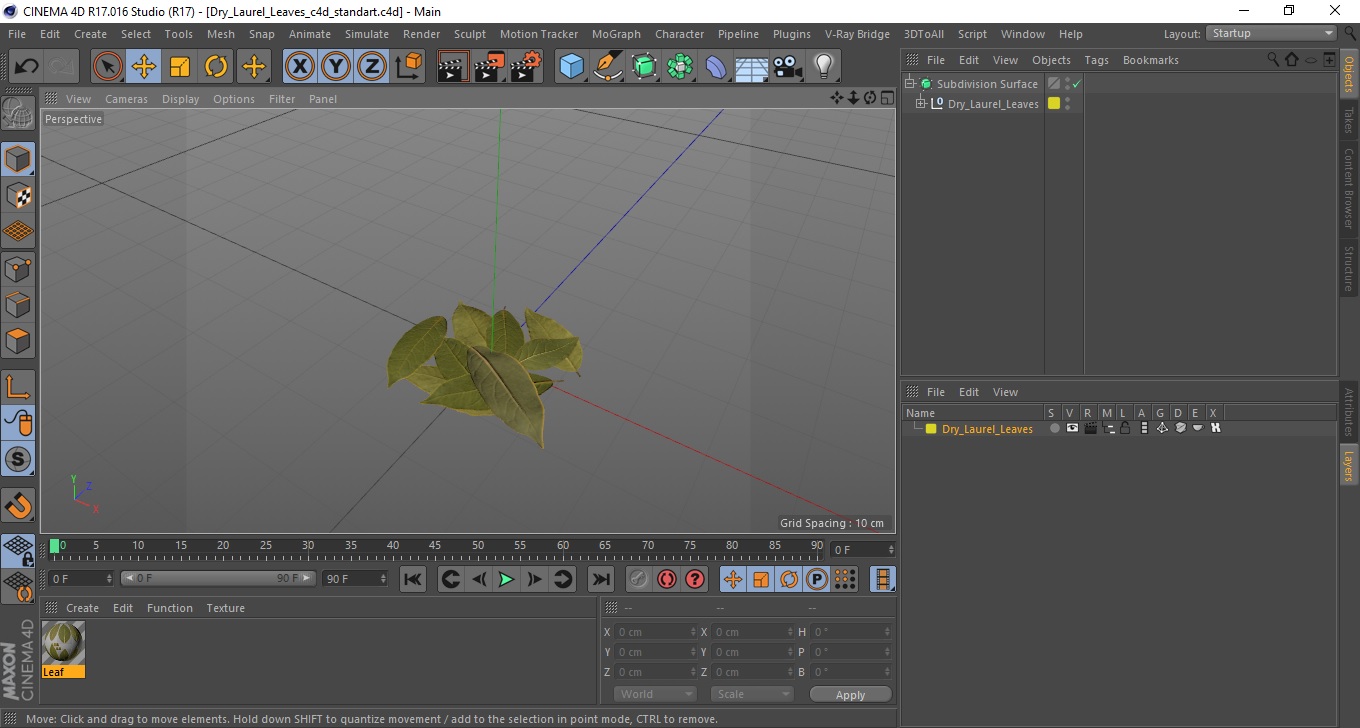Add a Floor environment object
Viewport: 1360px width, 728px height.
[x=752, y=67]
